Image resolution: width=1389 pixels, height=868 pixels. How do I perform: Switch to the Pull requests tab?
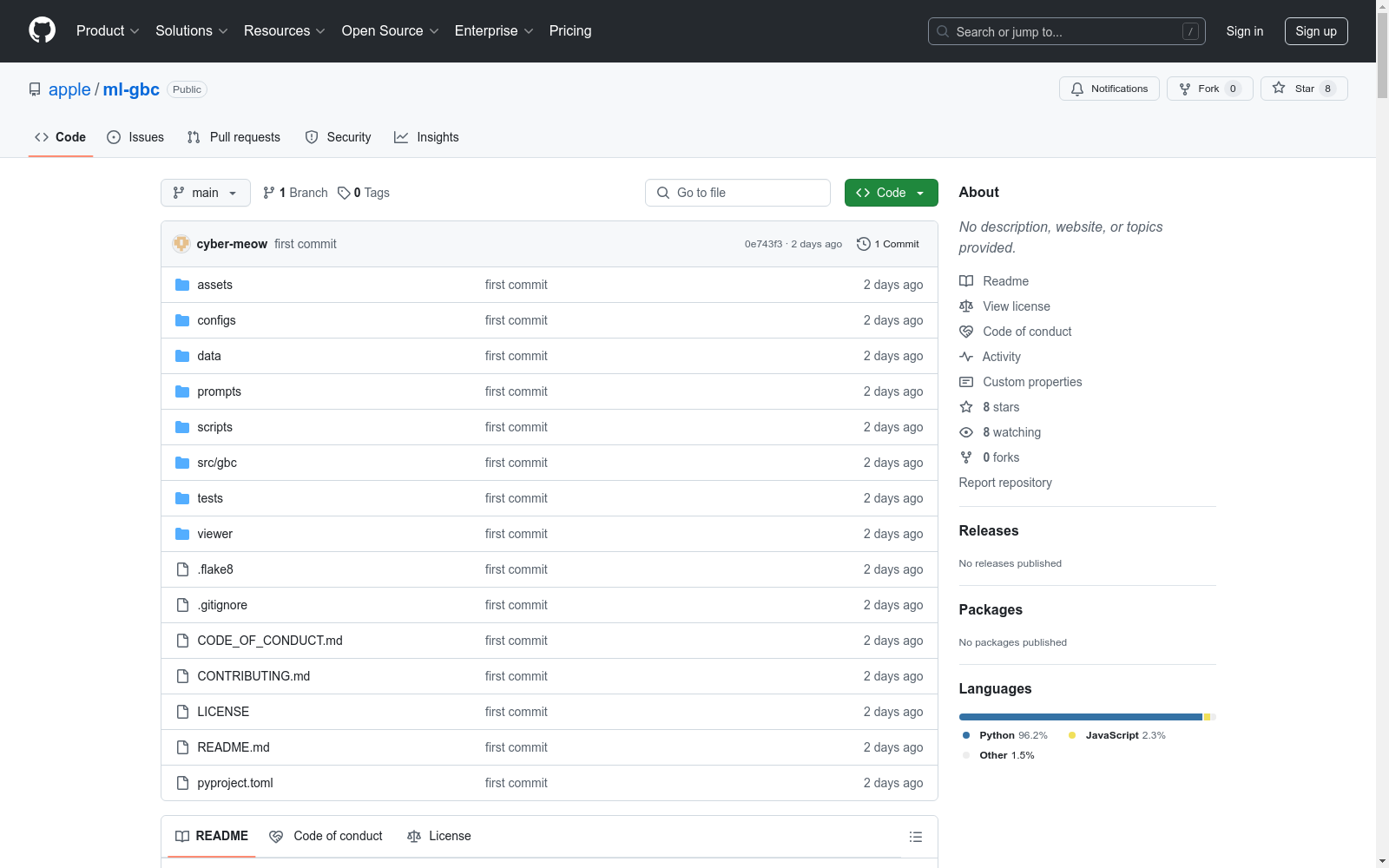[x=234, y=137]
